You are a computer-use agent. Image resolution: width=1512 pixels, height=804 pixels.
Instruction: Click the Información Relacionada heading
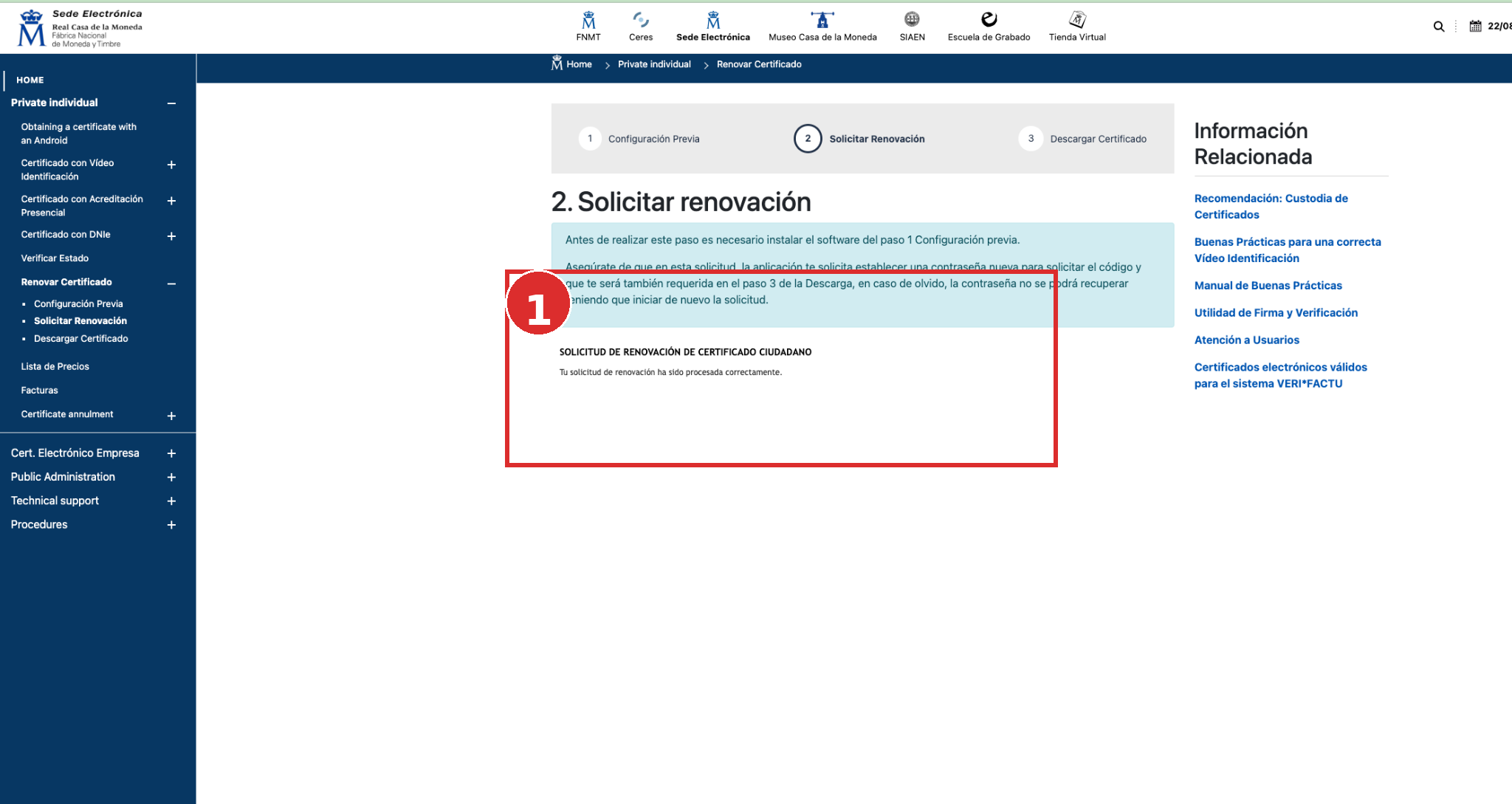tap(1253, 144)
